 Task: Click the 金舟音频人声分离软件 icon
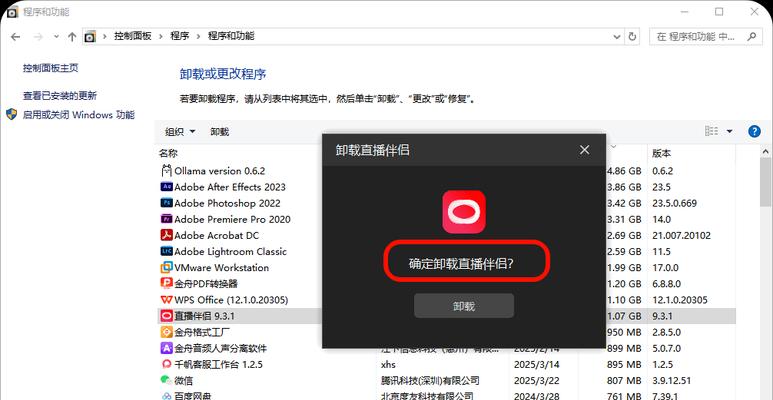166,348
